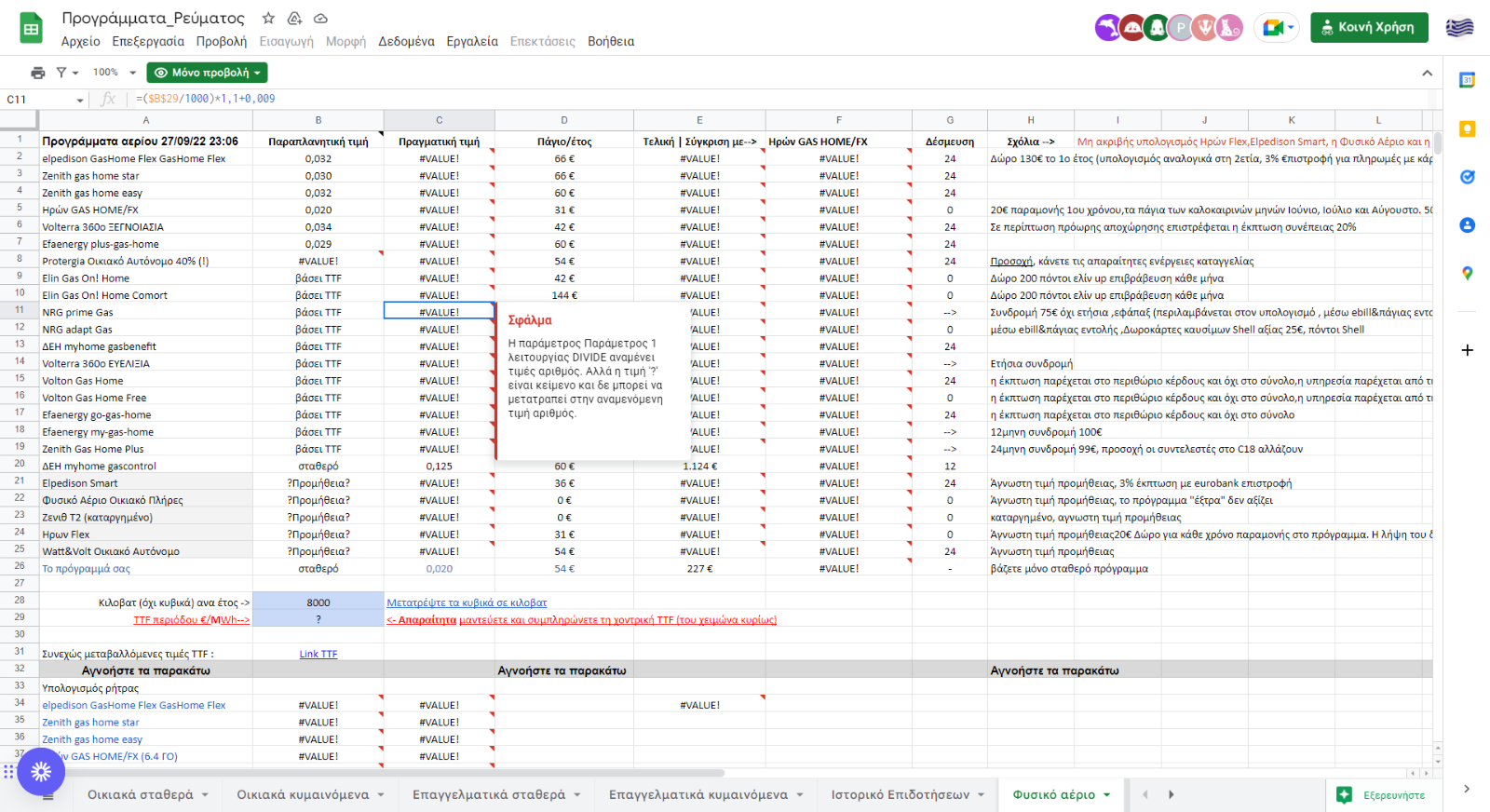Screen dimensions: 1490x812
Task: Click the formula bar content
Action: [x=206, y=99]
